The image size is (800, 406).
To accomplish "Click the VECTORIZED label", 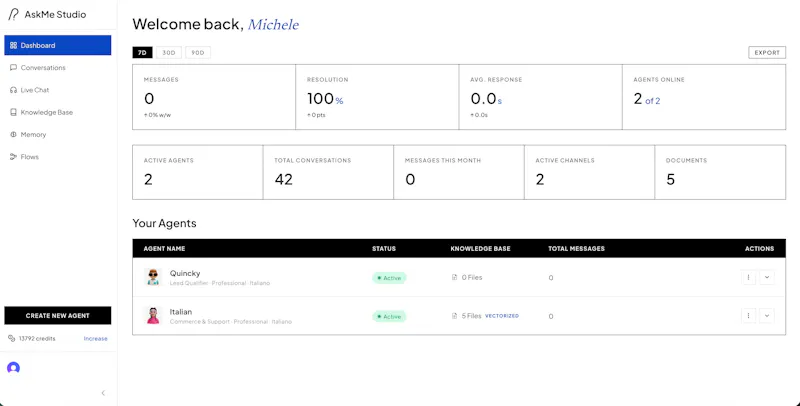I will click(502, 316).
